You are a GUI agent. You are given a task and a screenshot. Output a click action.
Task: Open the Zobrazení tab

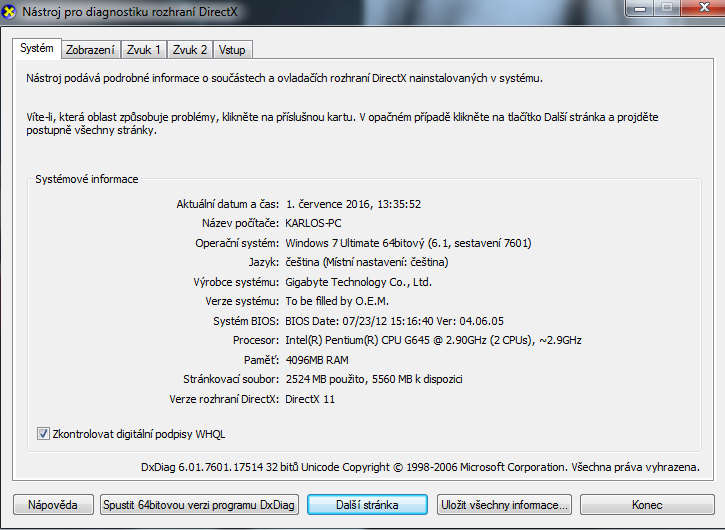90,50
